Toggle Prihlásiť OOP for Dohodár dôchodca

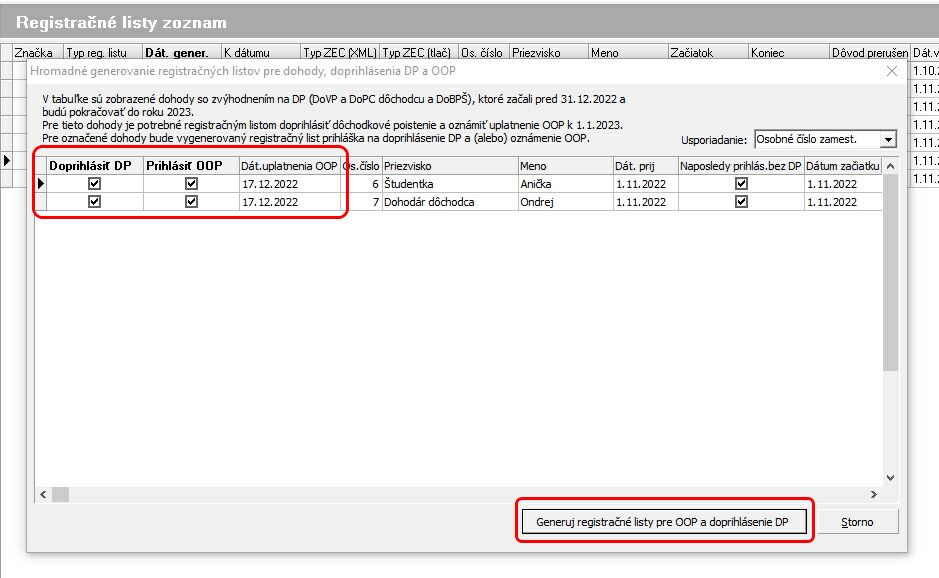pyautogui.click(x=191, y=201)
